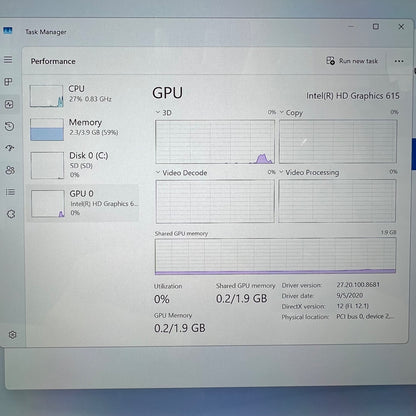
Task: Close the Task Manager window
Action: pos(401,27)
